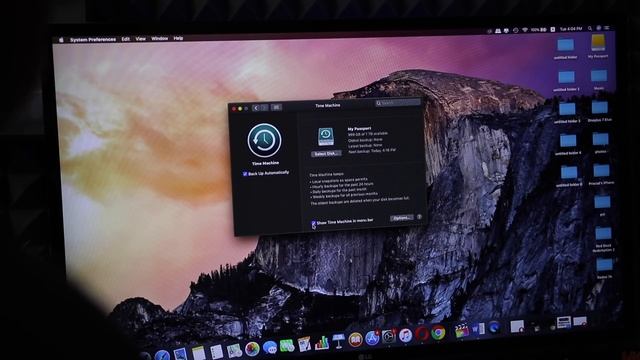Open Notification Center in menu bar
The width and height of the screenshot is (640, 360).
[x=607, y=28]
